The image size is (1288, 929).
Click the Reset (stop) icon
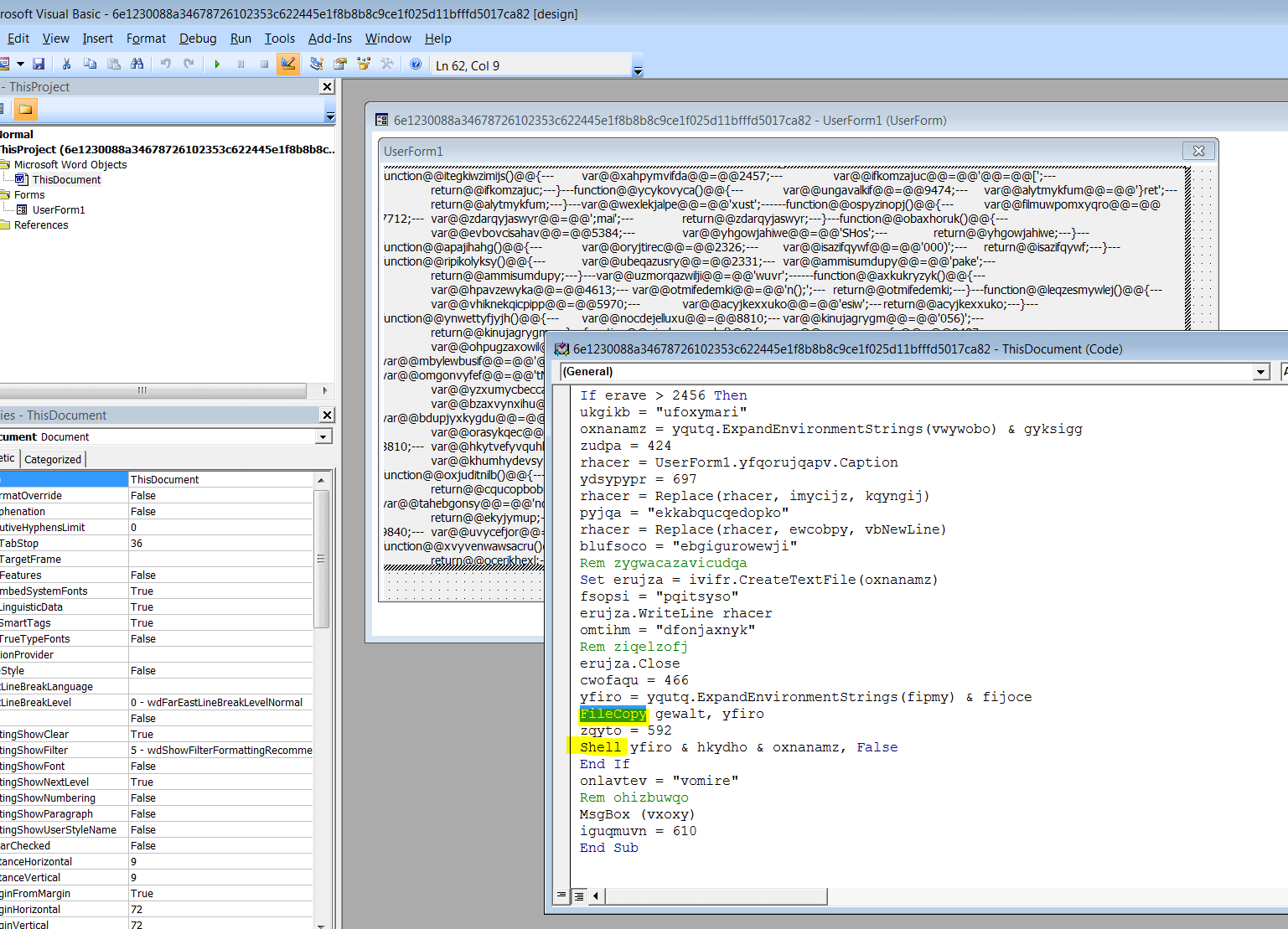click(x=264, y=64)
